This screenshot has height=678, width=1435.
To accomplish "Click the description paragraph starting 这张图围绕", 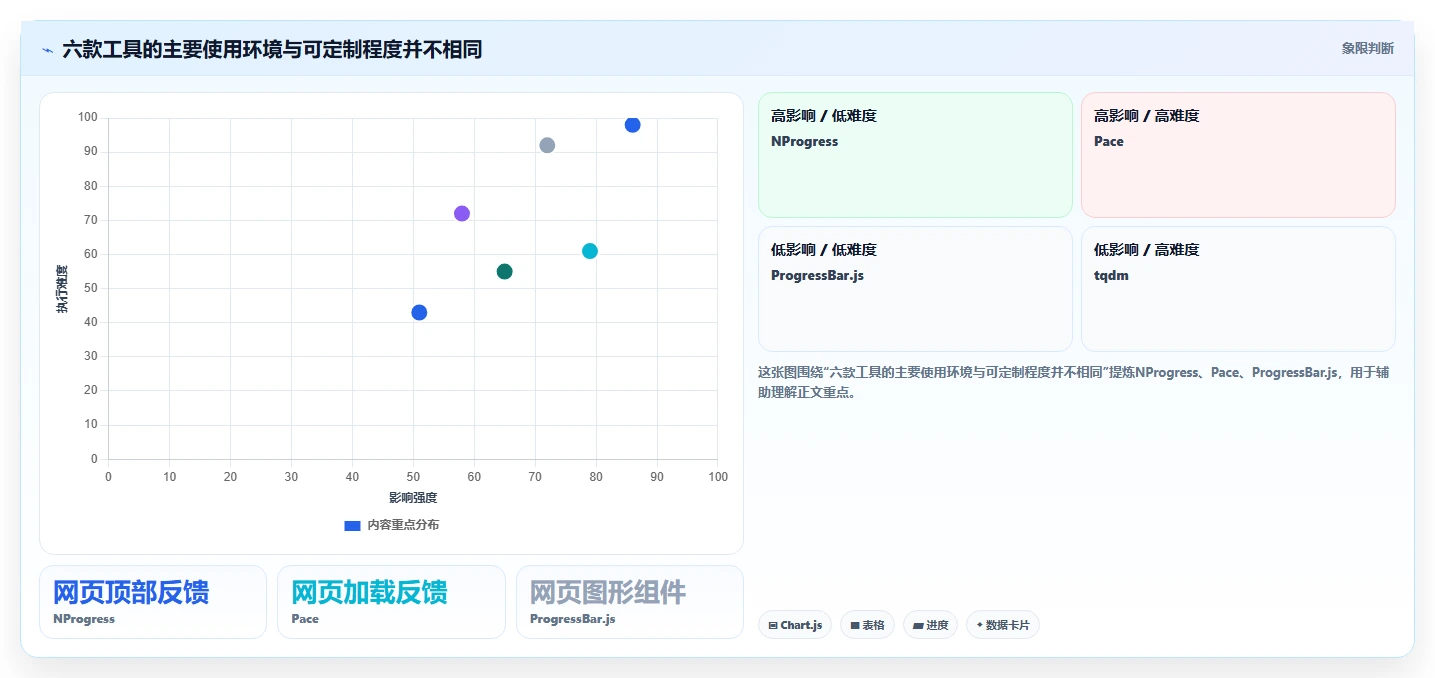I will (1074, 382).
